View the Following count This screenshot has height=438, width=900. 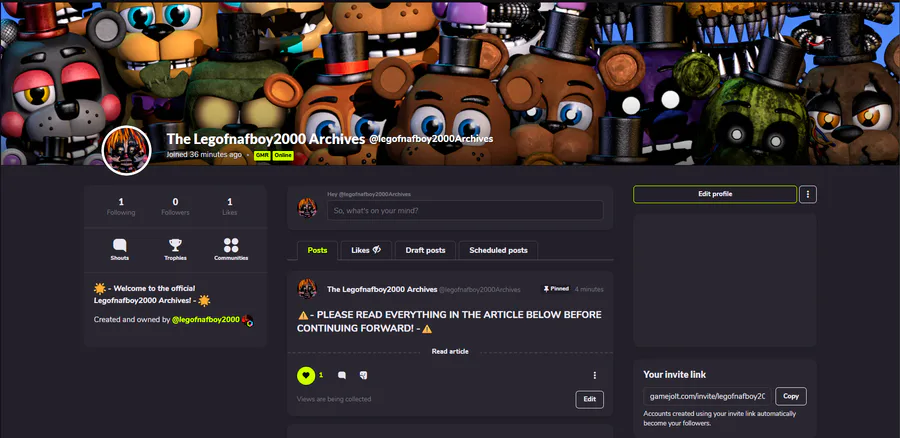point(121,207)
